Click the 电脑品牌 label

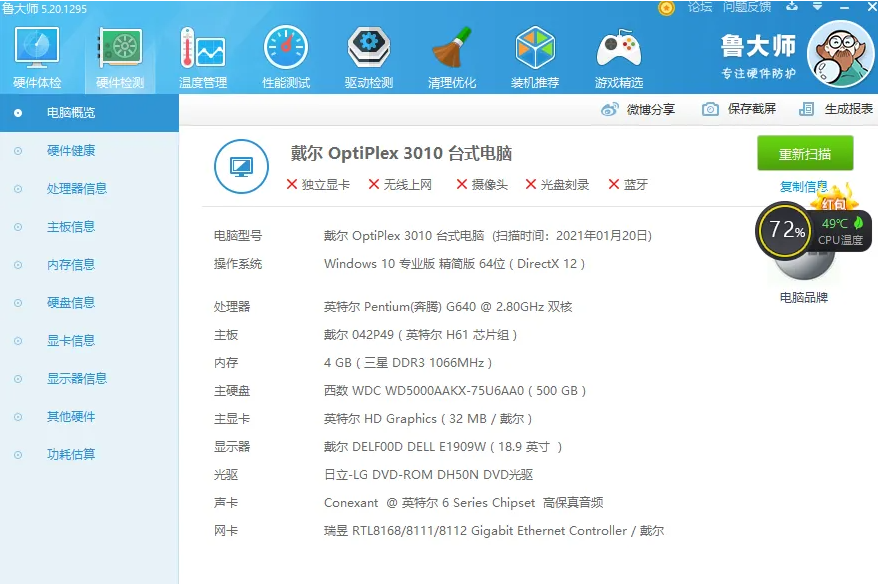[804, 297]
